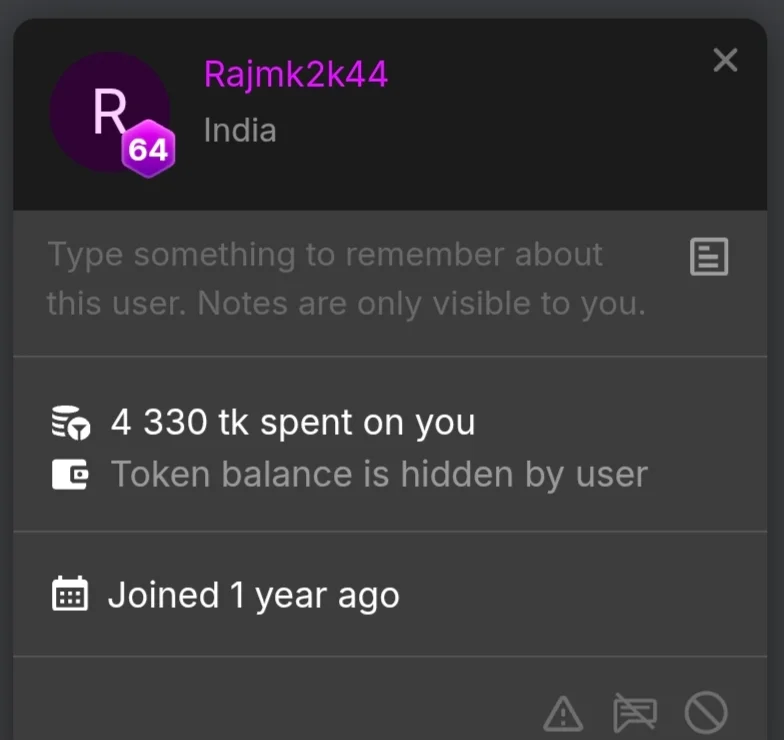This screenshot has width=784, height=740.
Task: Click the wallet token balance icon
Action: 70,474
